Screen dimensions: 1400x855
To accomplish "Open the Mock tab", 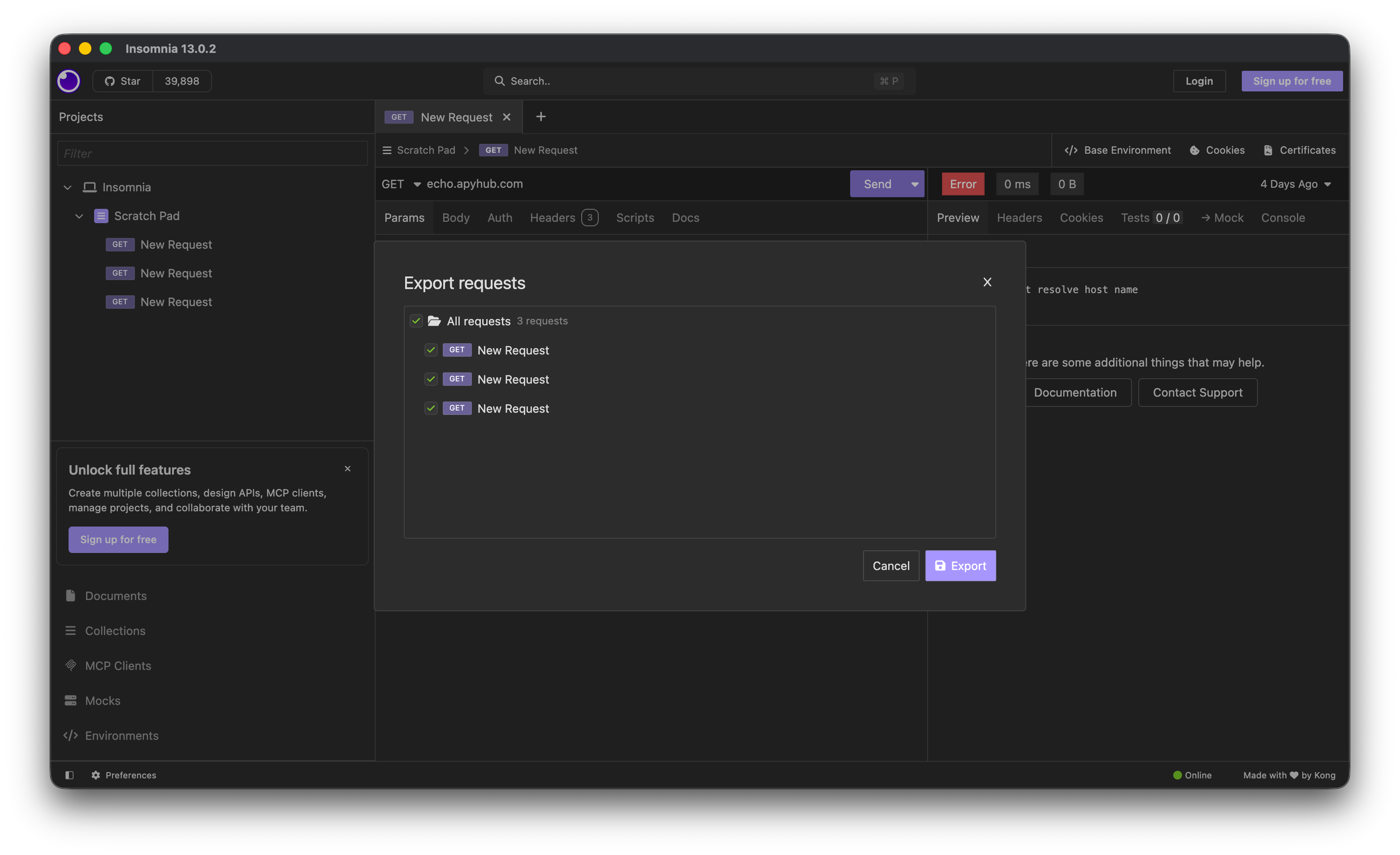I will (x=1222, y=218).
